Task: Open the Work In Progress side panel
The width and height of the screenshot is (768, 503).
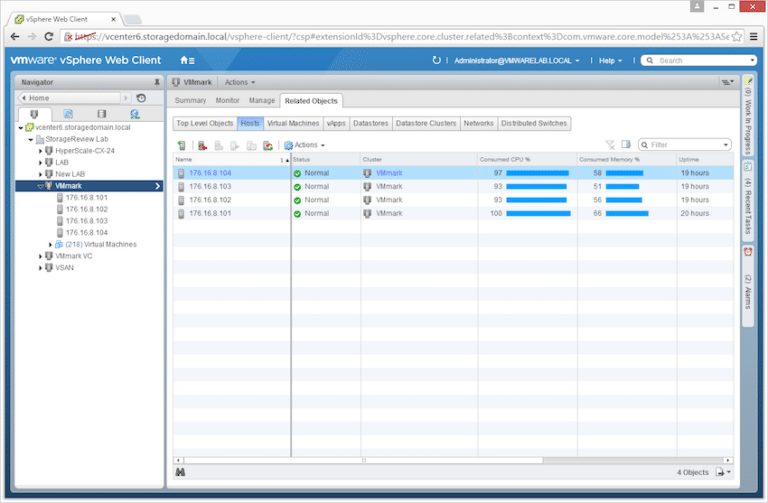Action: click(748, 116)
